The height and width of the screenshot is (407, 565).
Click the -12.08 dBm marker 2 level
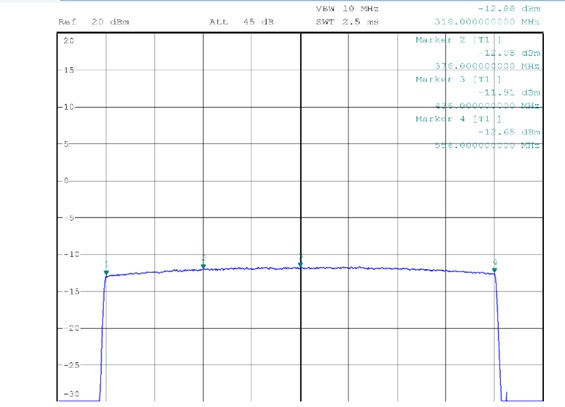(x=509, y=53)
